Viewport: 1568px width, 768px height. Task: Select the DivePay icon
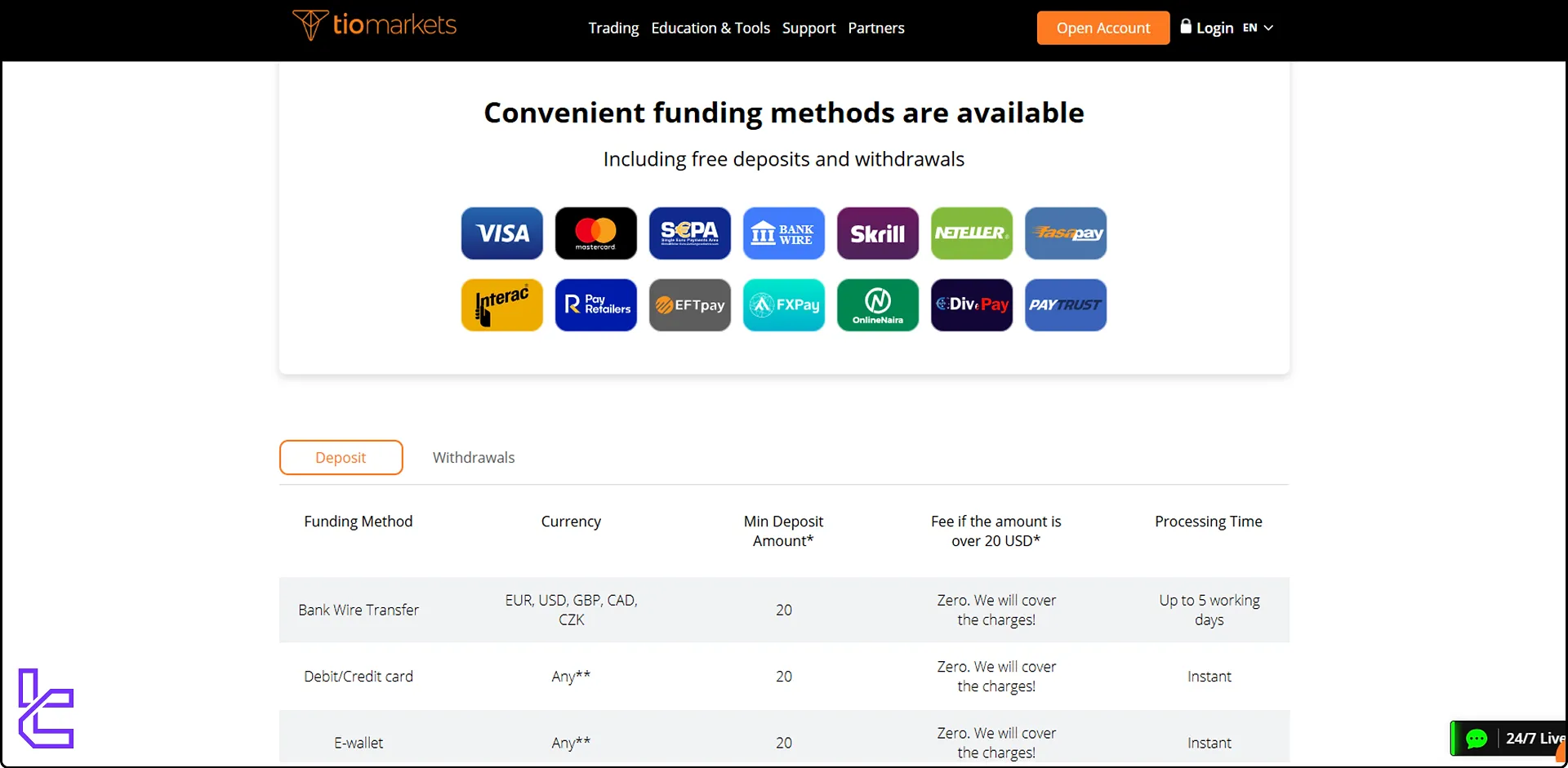point(972,305)
